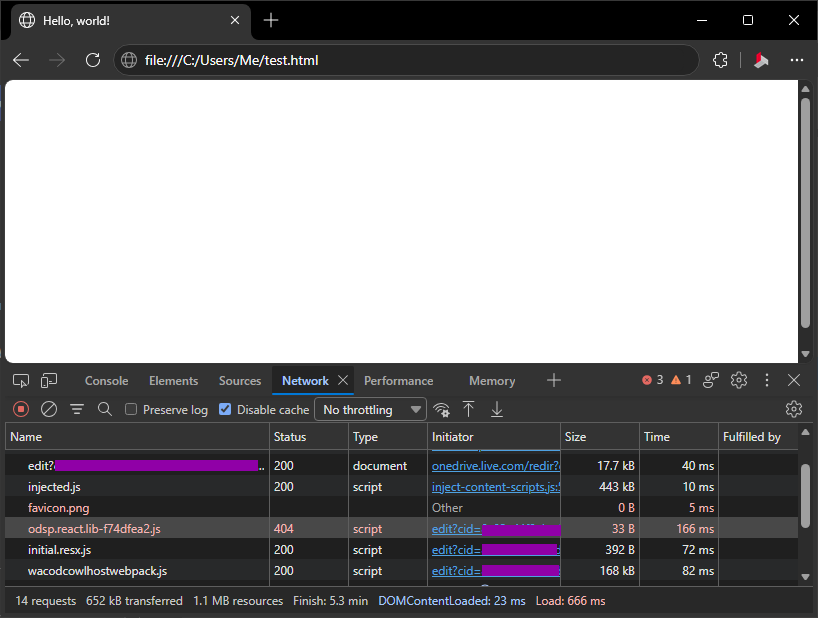Select the odsp.react.lib-f74dfea2.js request
This screenshot has width=818, height=618.
pos(402,528)
